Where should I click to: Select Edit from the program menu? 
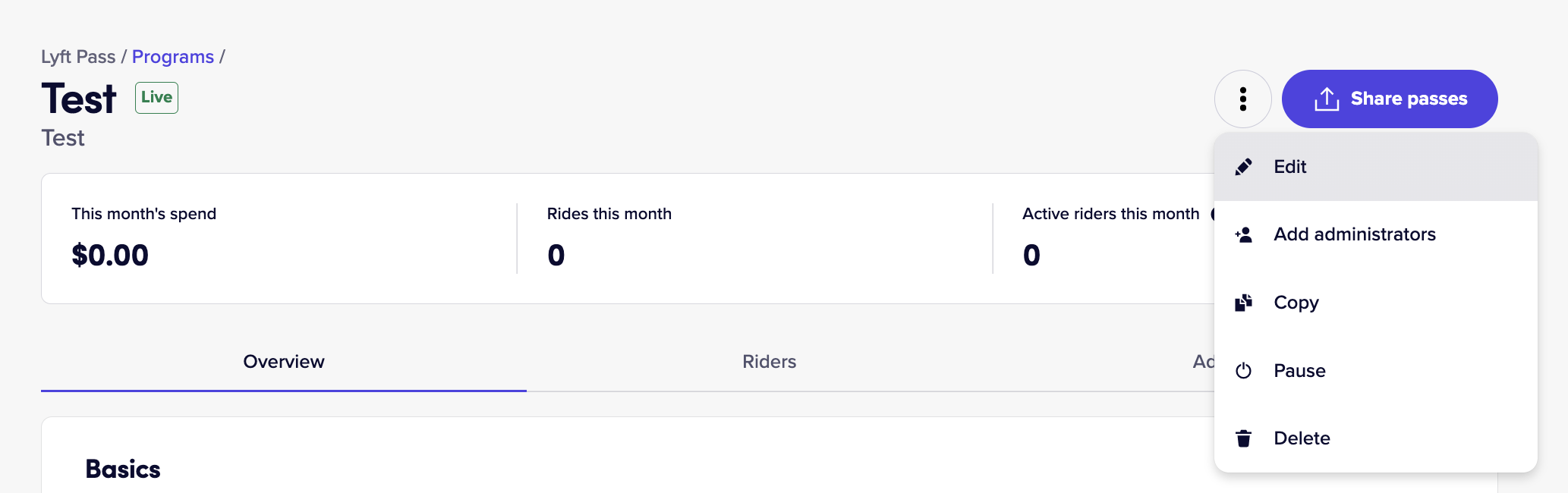[1375, 167]
